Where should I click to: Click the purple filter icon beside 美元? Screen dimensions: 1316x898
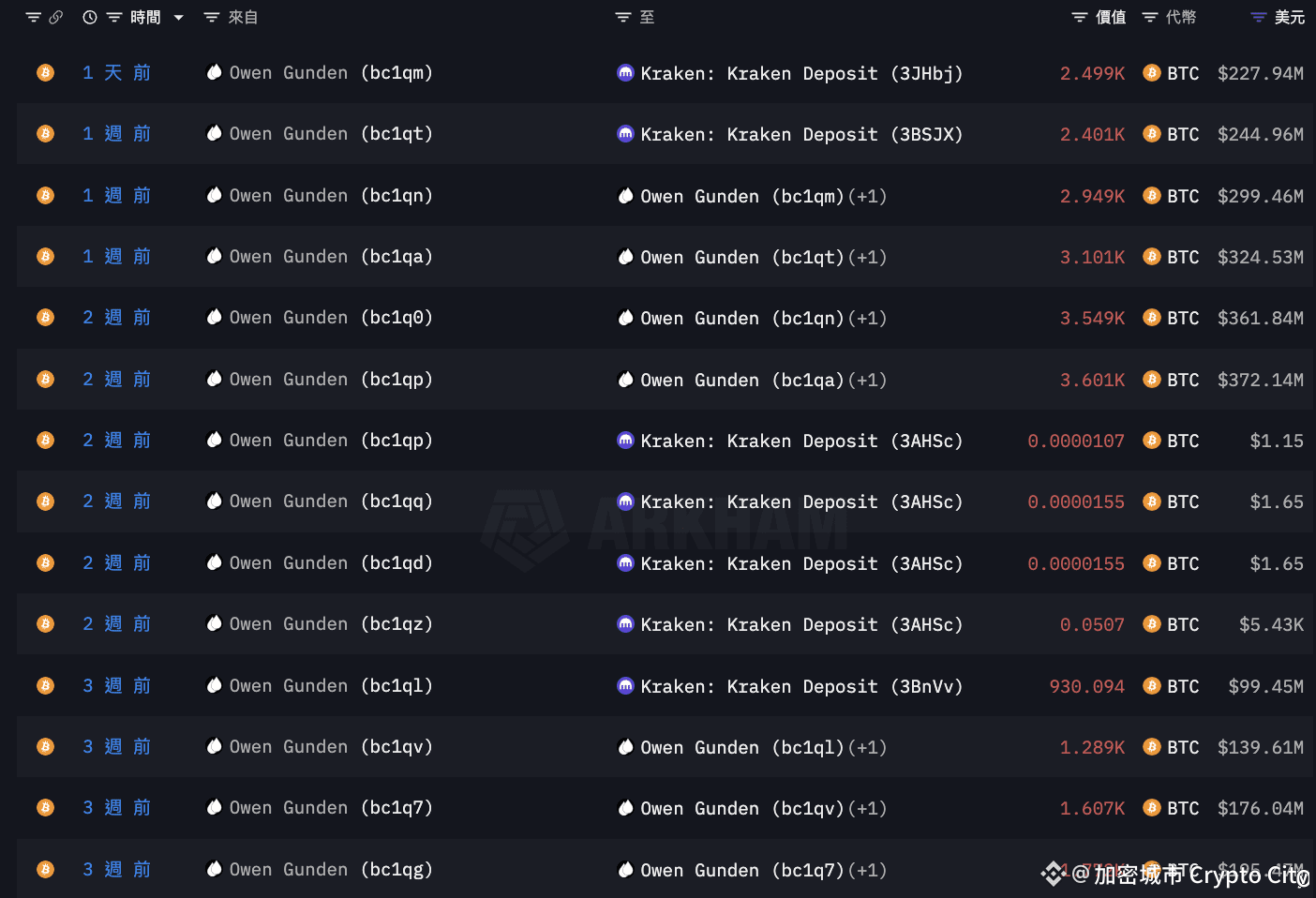(x=1259, y=18)
